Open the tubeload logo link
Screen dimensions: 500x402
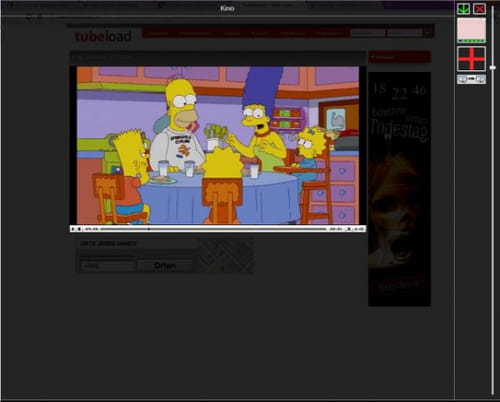[103, 36]
